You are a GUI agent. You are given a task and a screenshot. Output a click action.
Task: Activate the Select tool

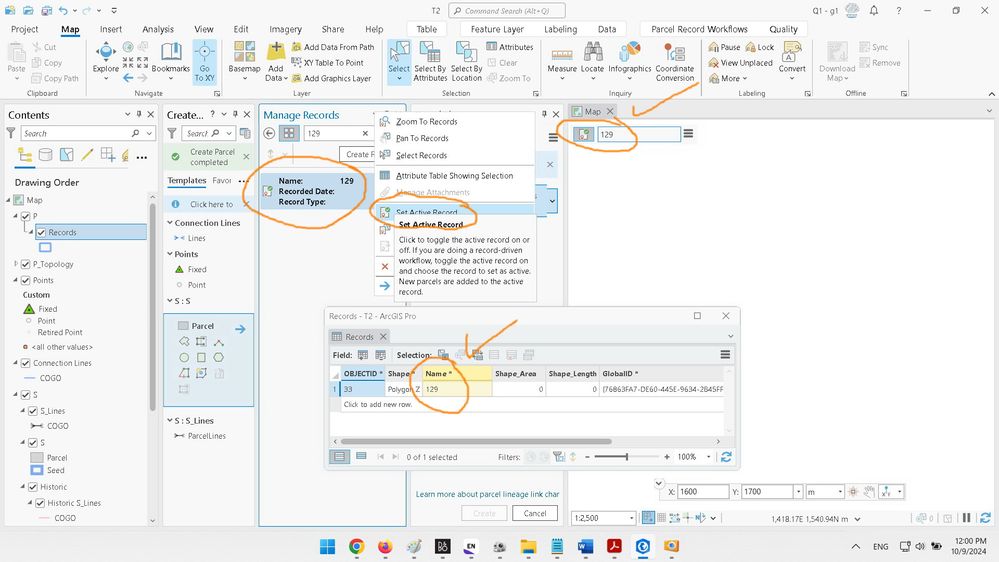(399, 61)
